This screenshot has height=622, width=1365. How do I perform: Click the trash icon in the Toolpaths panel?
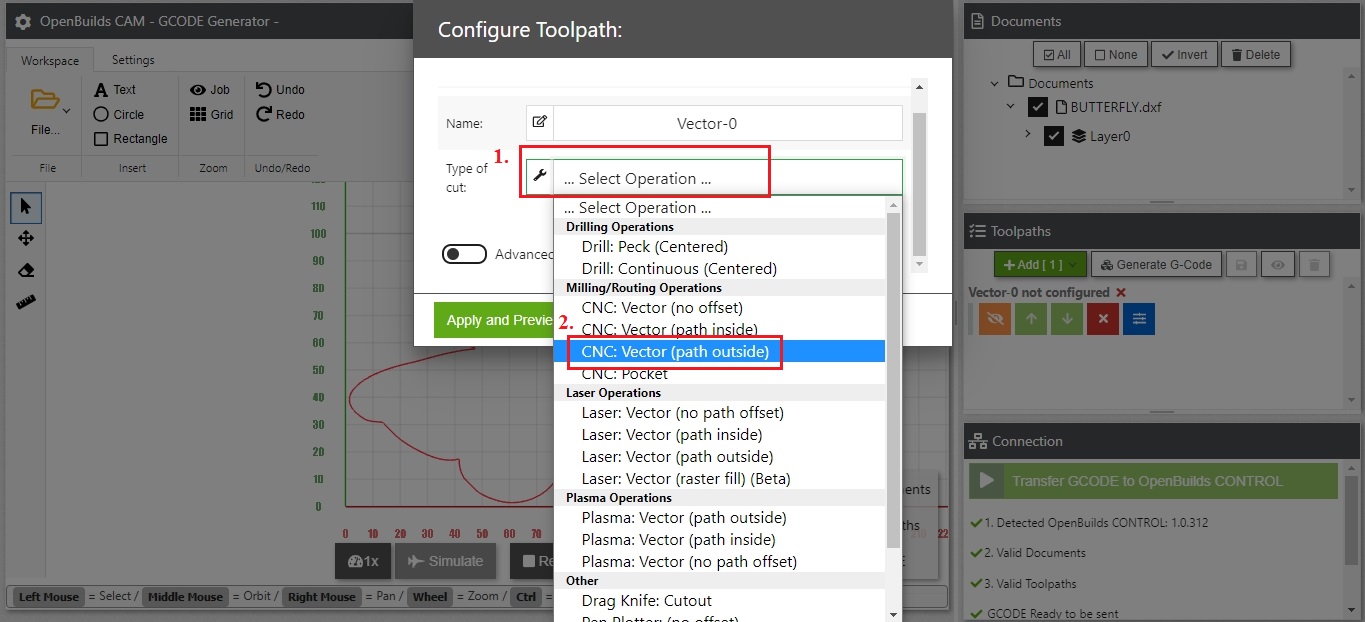pyautogui.click(x=1315, y=265)
